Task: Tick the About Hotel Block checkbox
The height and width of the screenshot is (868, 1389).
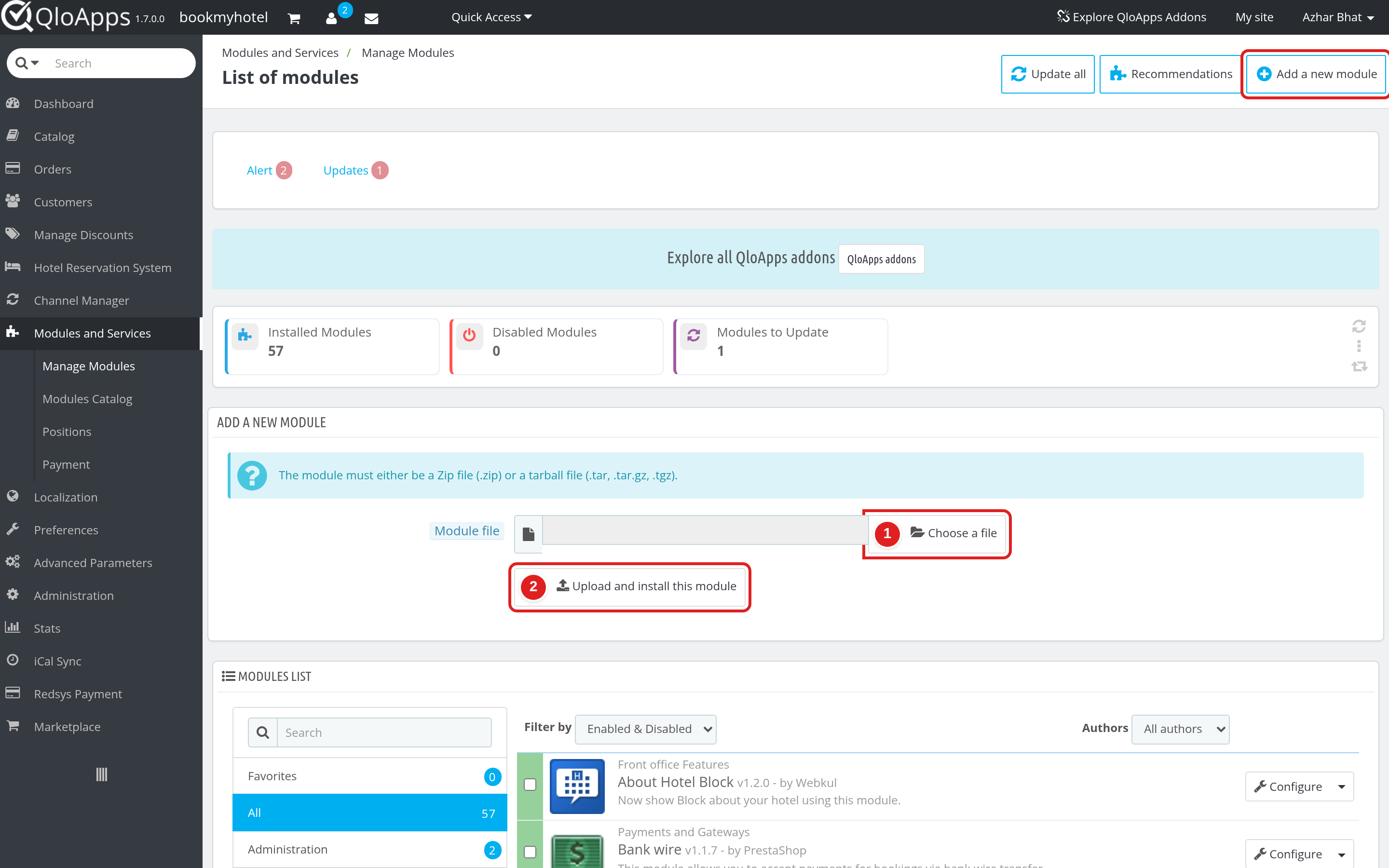Action: [x=531, y=784]
